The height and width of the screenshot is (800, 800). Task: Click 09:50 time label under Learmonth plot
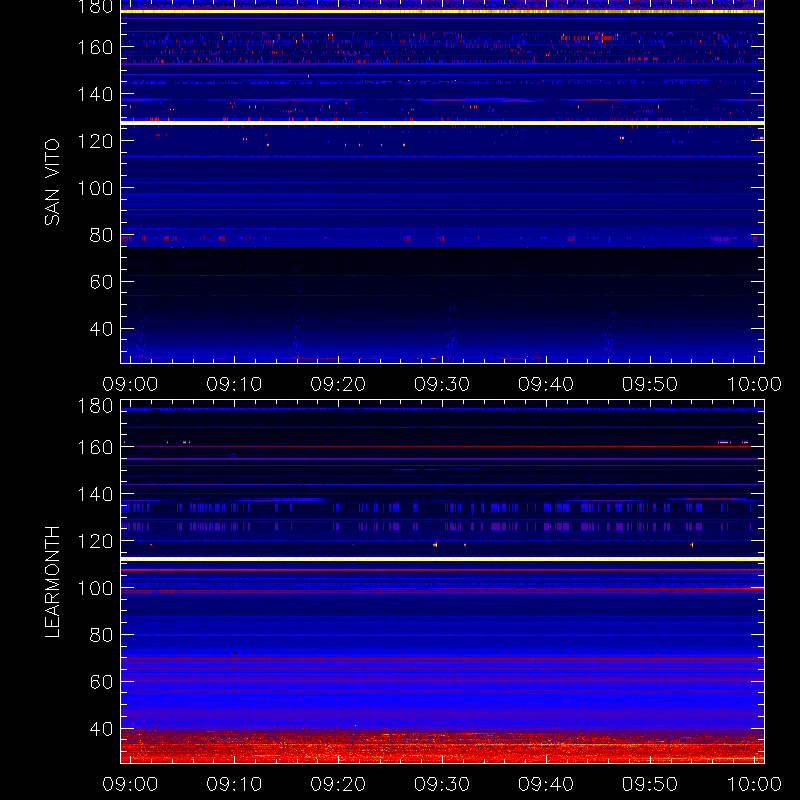pos(650,784)
